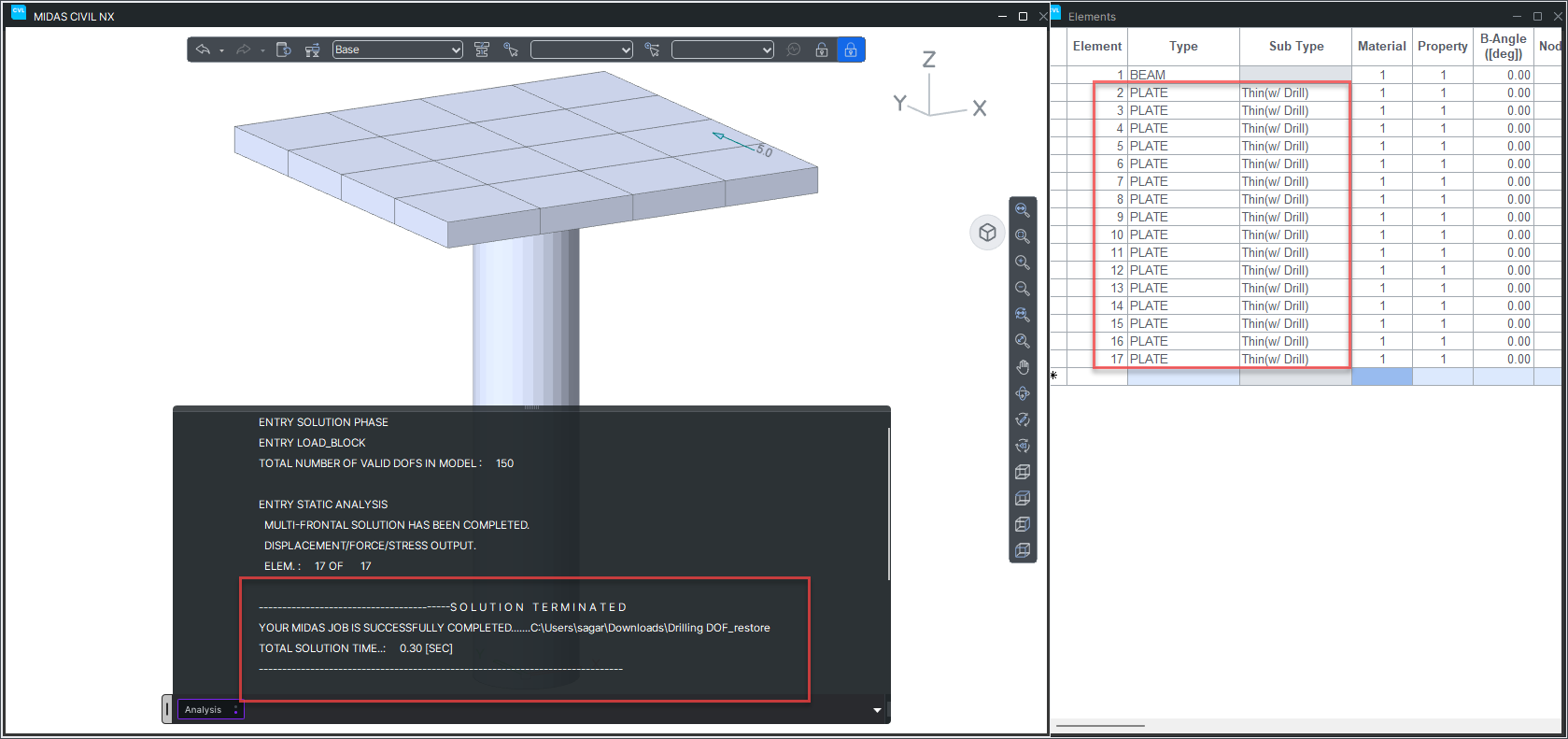
Task: Select the PLATE cell of element 2
Action: 1183,92
